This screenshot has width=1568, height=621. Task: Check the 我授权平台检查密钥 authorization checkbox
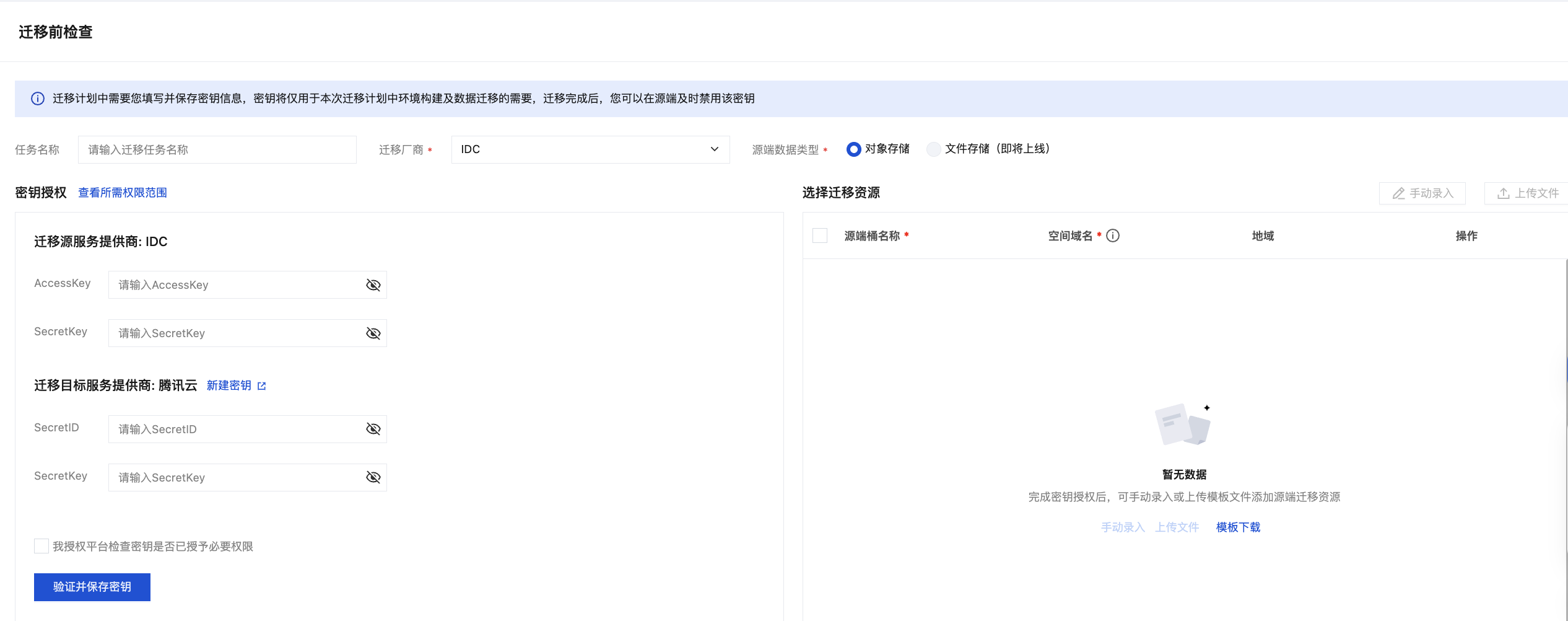pos(41,546)
